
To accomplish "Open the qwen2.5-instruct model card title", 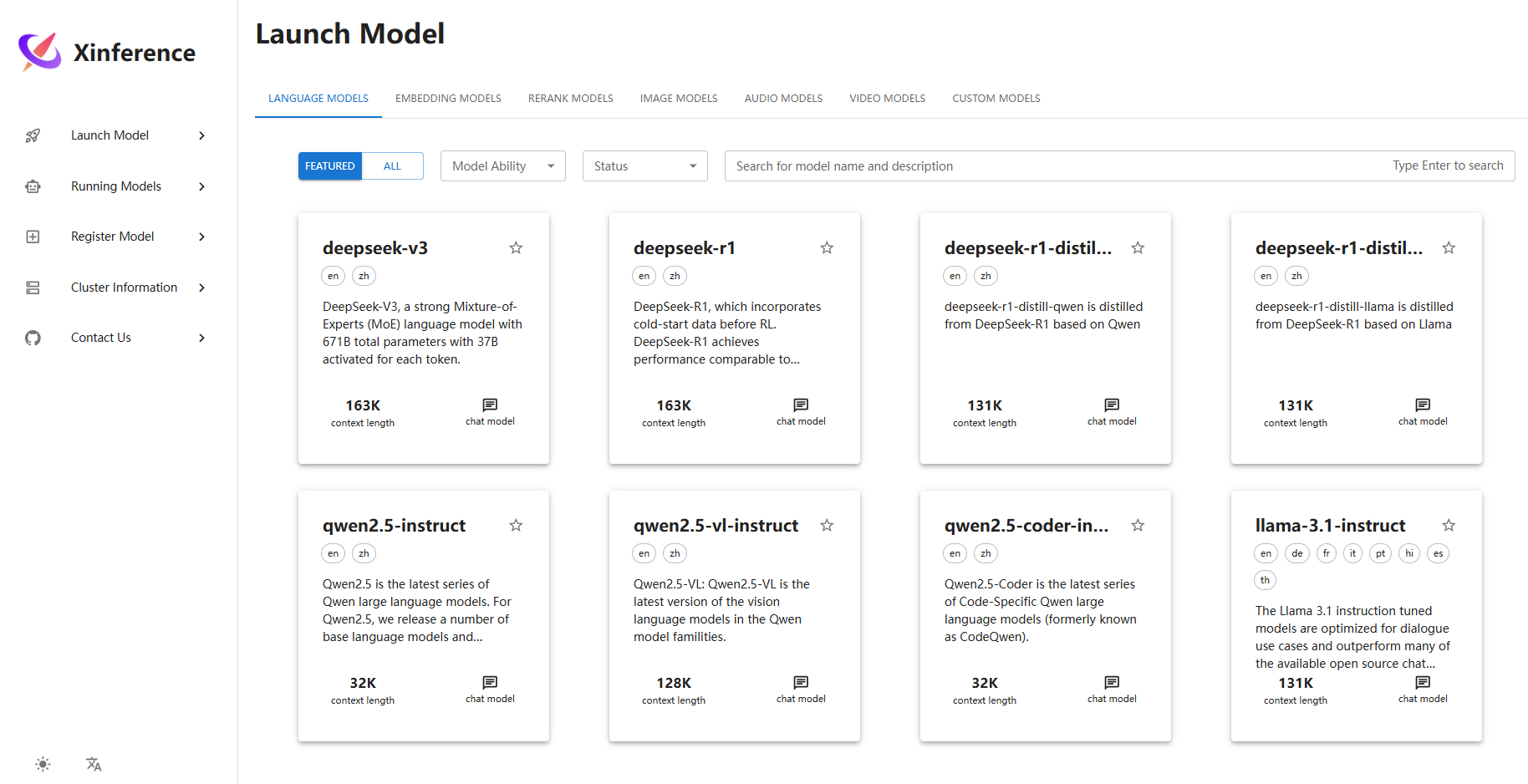I will coord(394,526).
